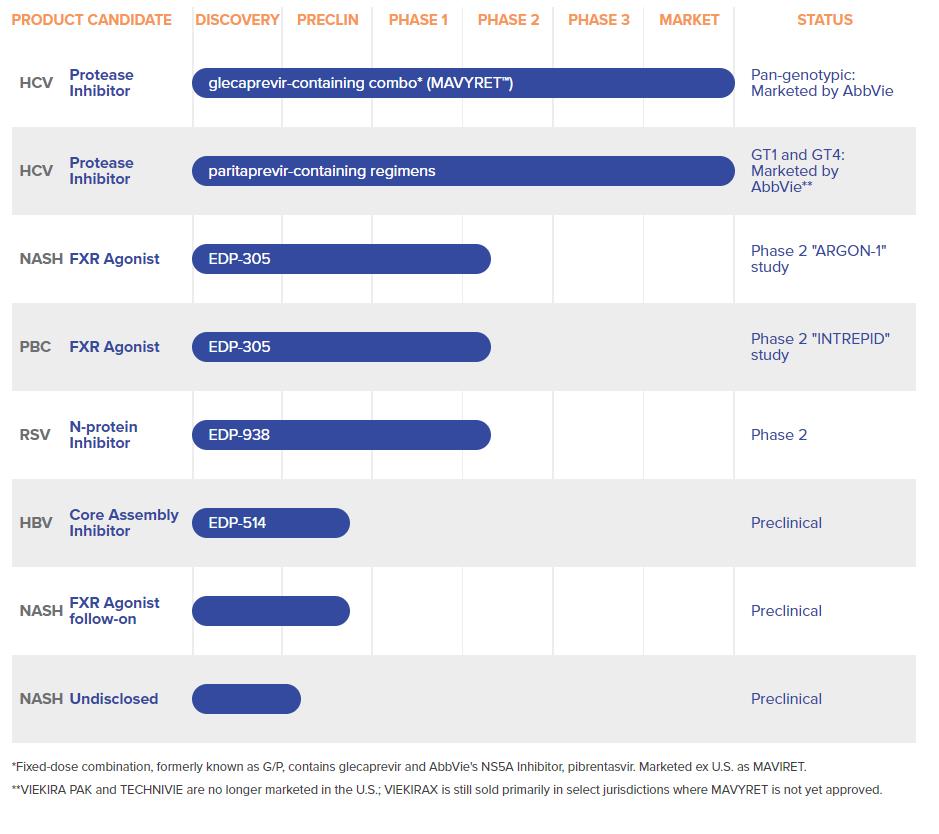This screenshot has height=834, width=939.
Task: Select the Phase 2 "ARGON-1" study status
Action: (x=818, y=259)
